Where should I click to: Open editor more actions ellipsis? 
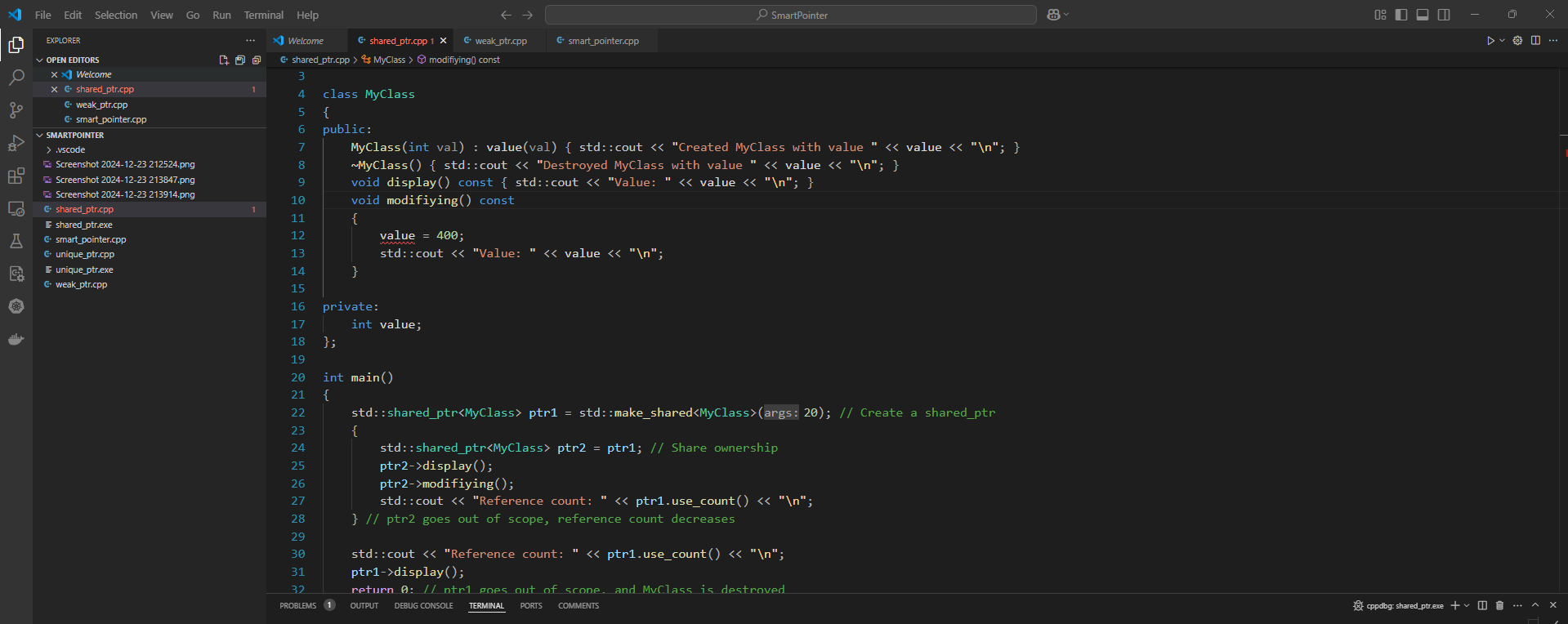[1553, 40]
